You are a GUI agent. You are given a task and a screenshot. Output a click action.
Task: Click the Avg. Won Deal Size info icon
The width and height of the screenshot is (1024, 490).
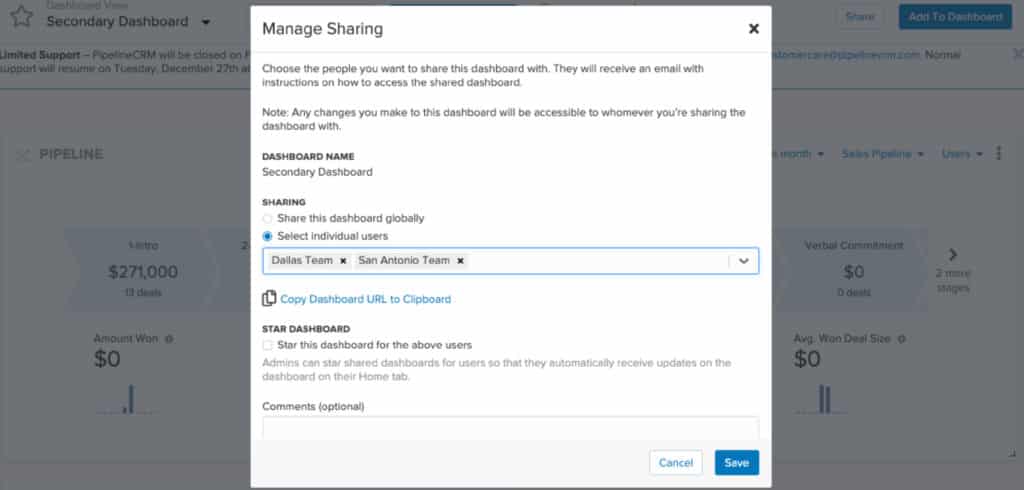click(x=902, y=339)
